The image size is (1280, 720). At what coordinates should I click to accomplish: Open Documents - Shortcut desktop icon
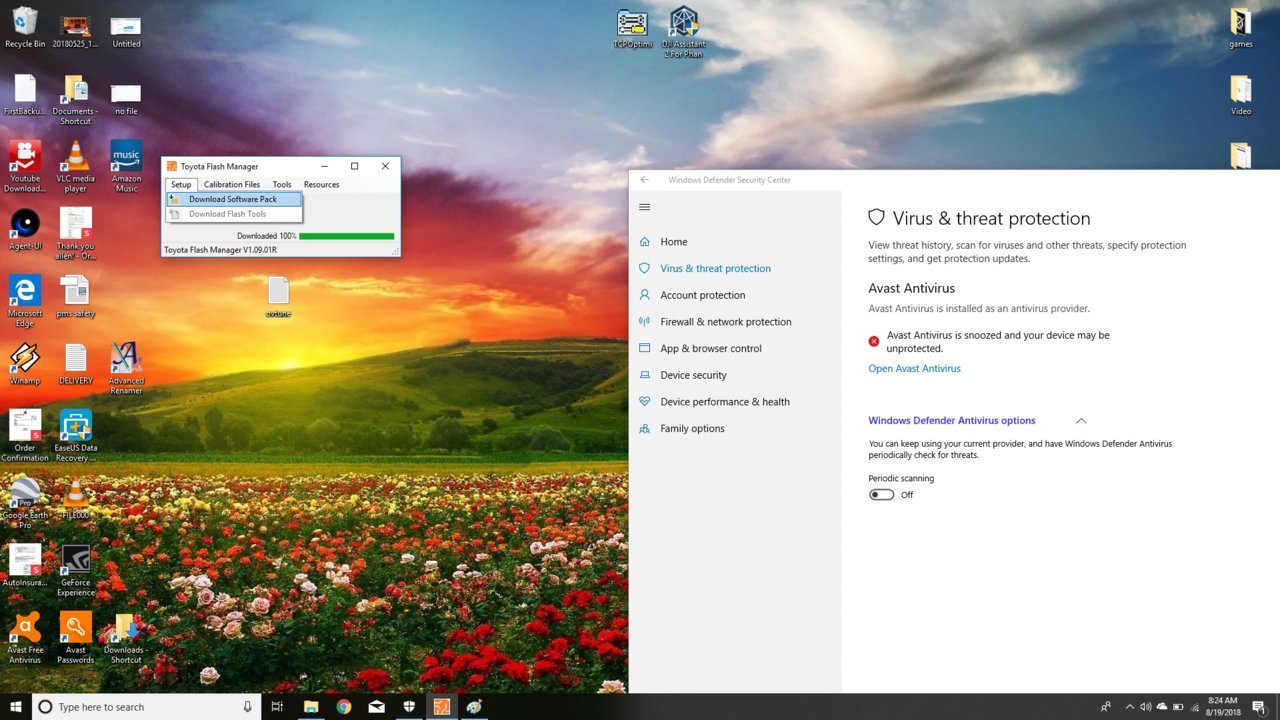(x=76, y=99)
